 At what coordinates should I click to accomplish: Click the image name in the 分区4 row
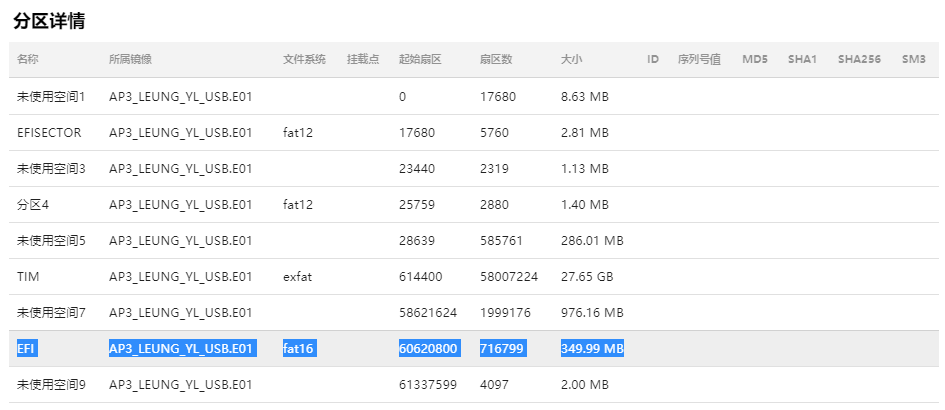click(x=180, y=205)
